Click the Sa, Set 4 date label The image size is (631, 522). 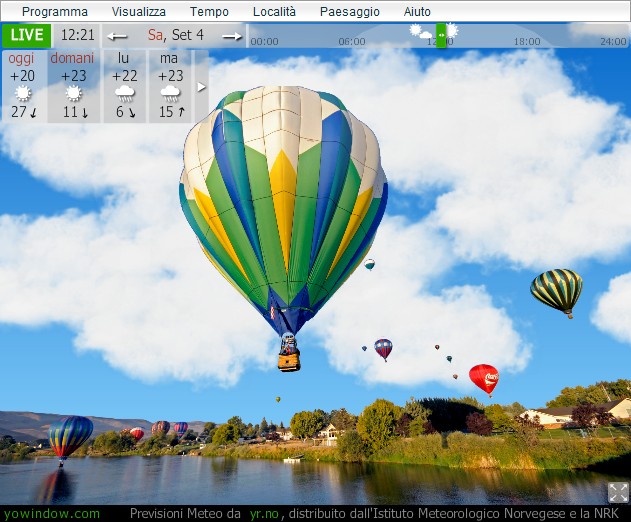tap(175, 35)
